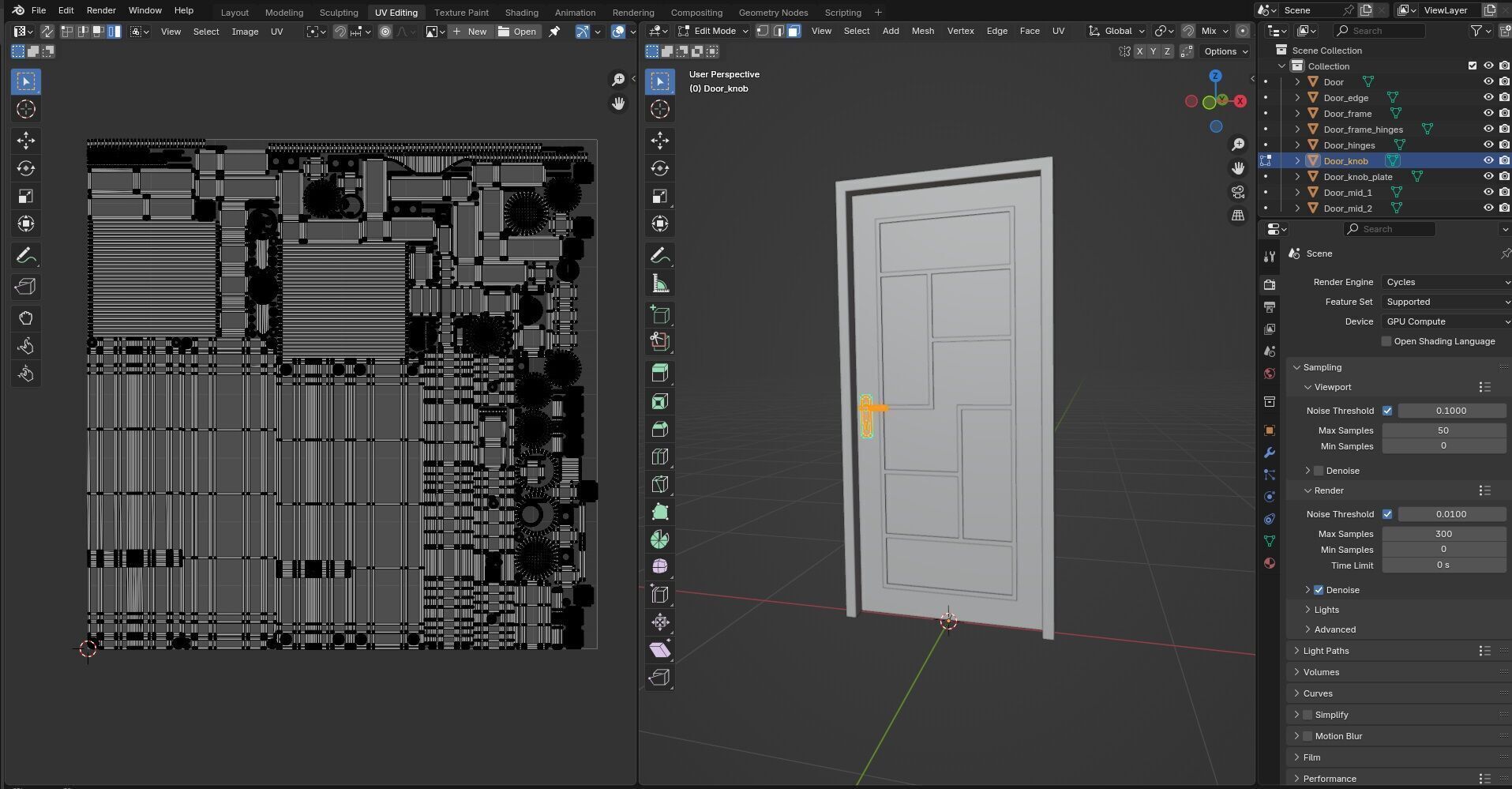The height and width of the screenshot is (789, 1512).
Task: Select the Extrude Region tool
Action: point(660,373)
